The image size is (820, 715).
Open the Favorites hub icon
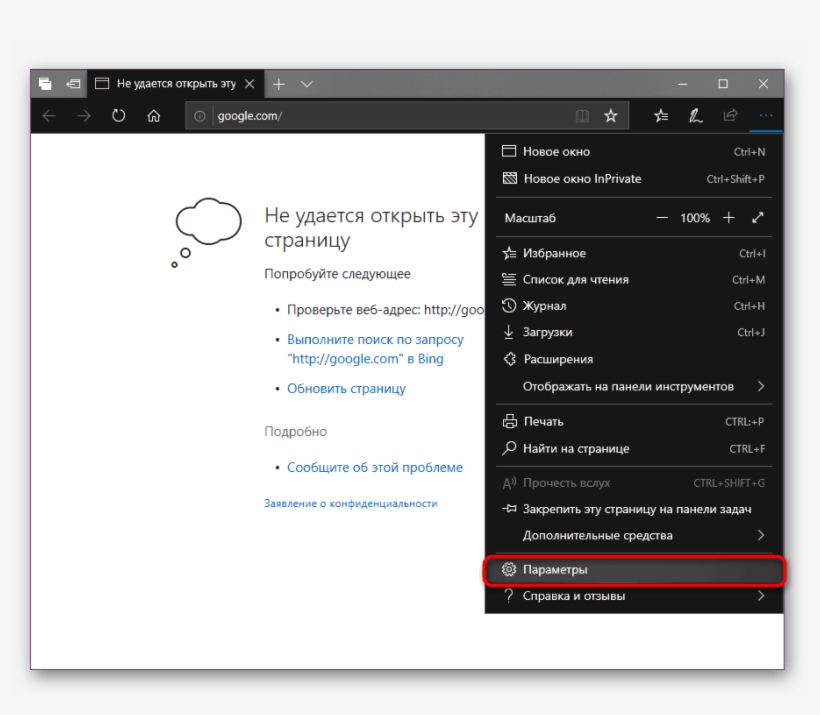[661, 116]
